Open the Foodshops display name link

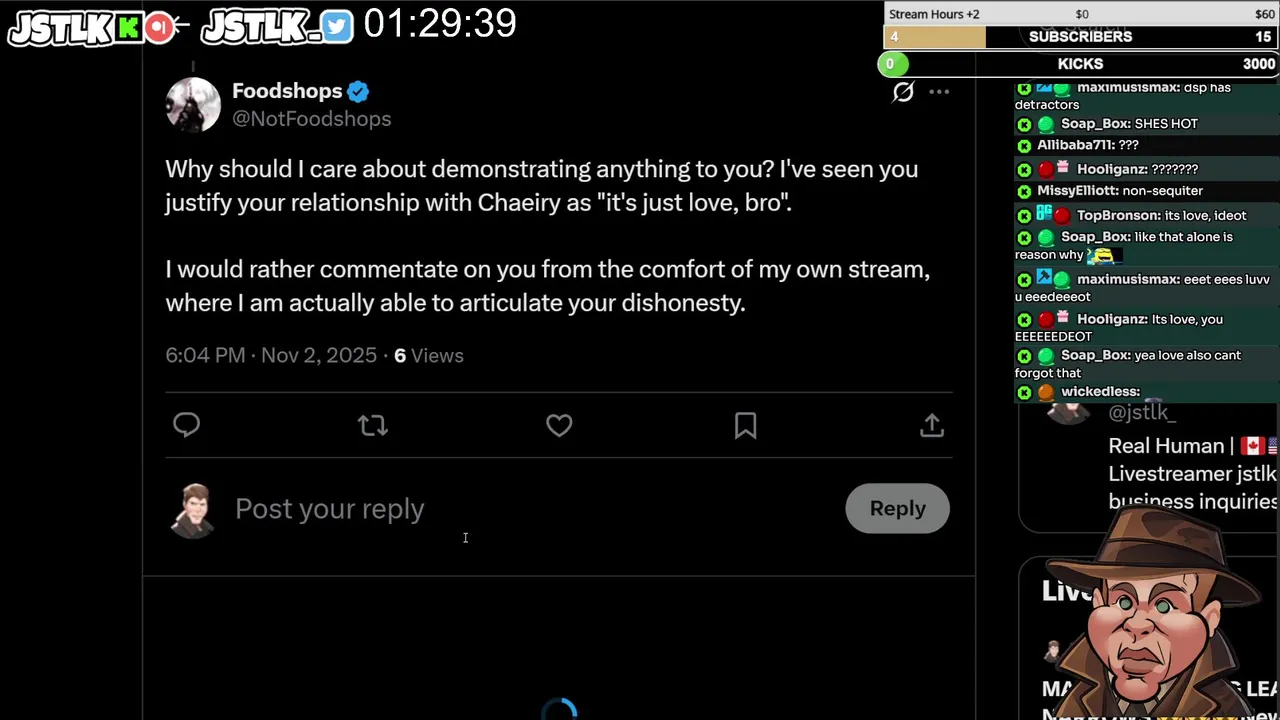pyautogui.click(x=287, y=91)
